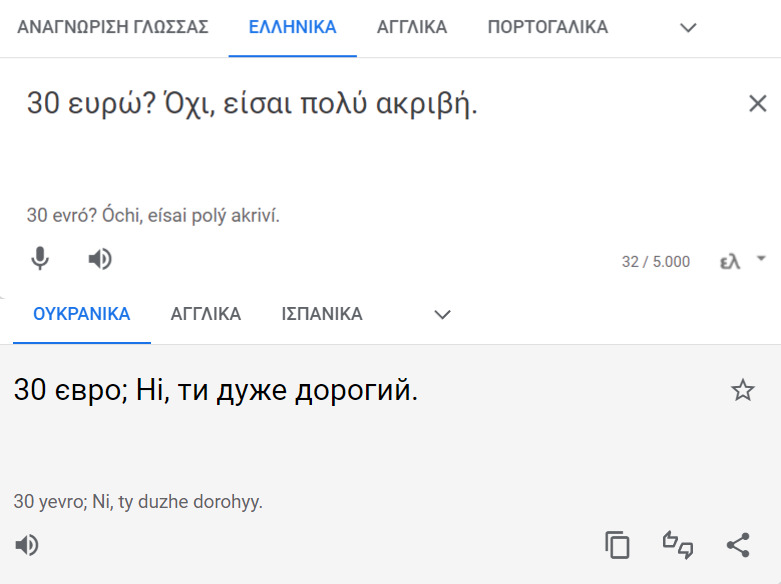This screenshot has width=781, height=584.
Task: Switch source language to ΑΓΓΛΙΚΑ
Action: (x=412, y=28)
